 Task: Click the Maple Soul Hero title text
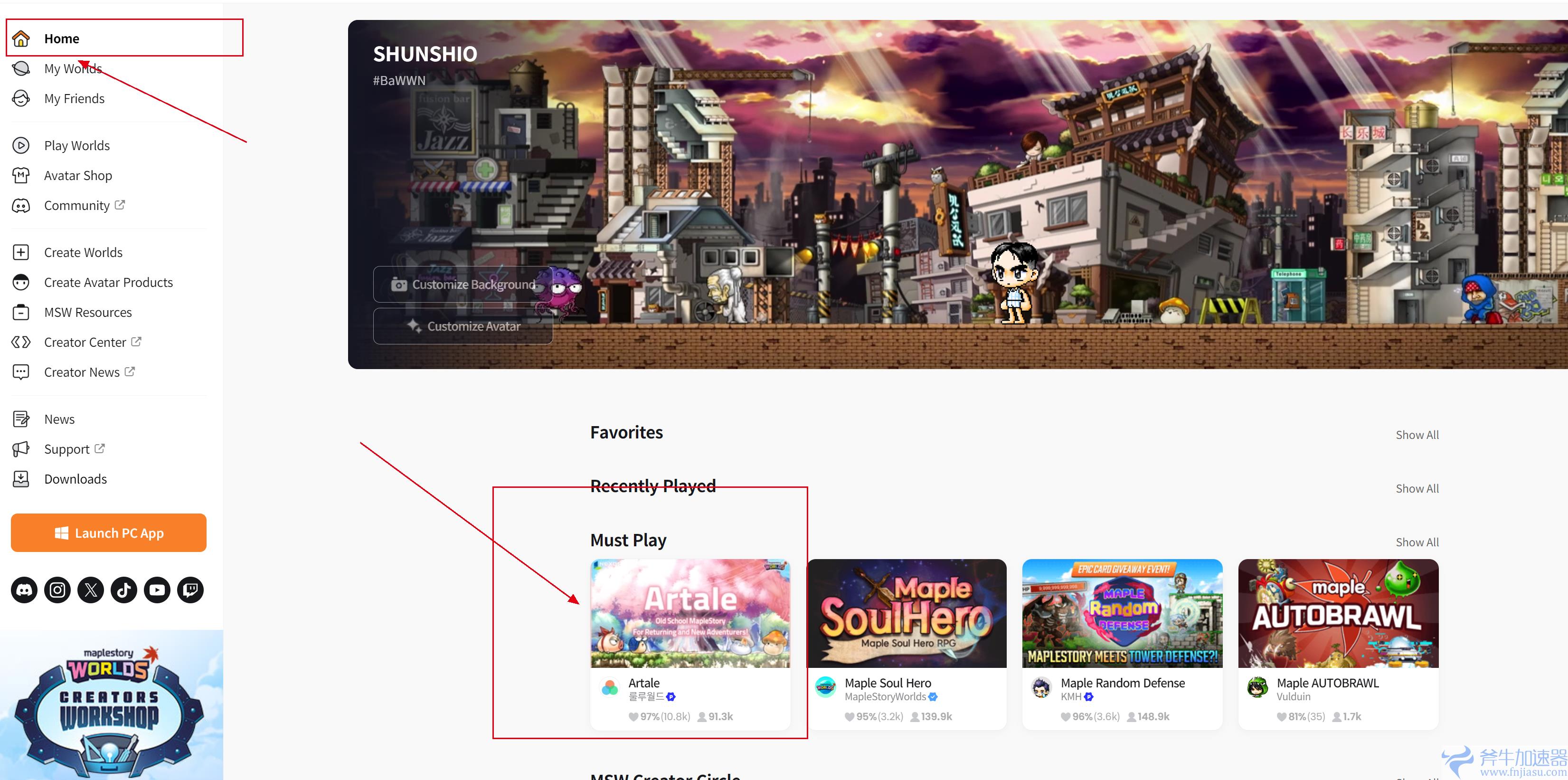[888, 683]
